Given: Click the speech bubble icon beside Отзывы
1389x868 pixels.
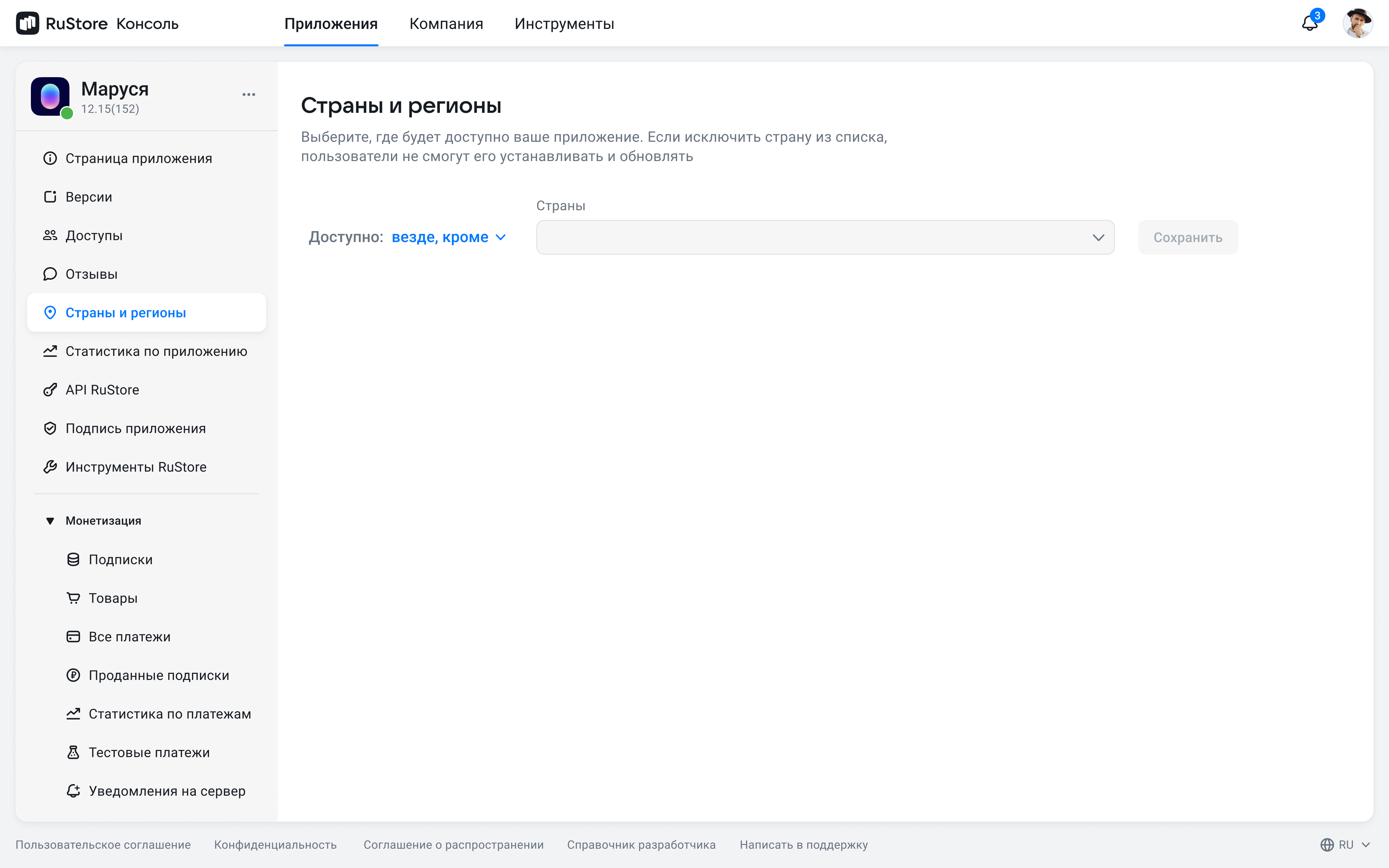Looking at the screenshot, I should 50,274.
